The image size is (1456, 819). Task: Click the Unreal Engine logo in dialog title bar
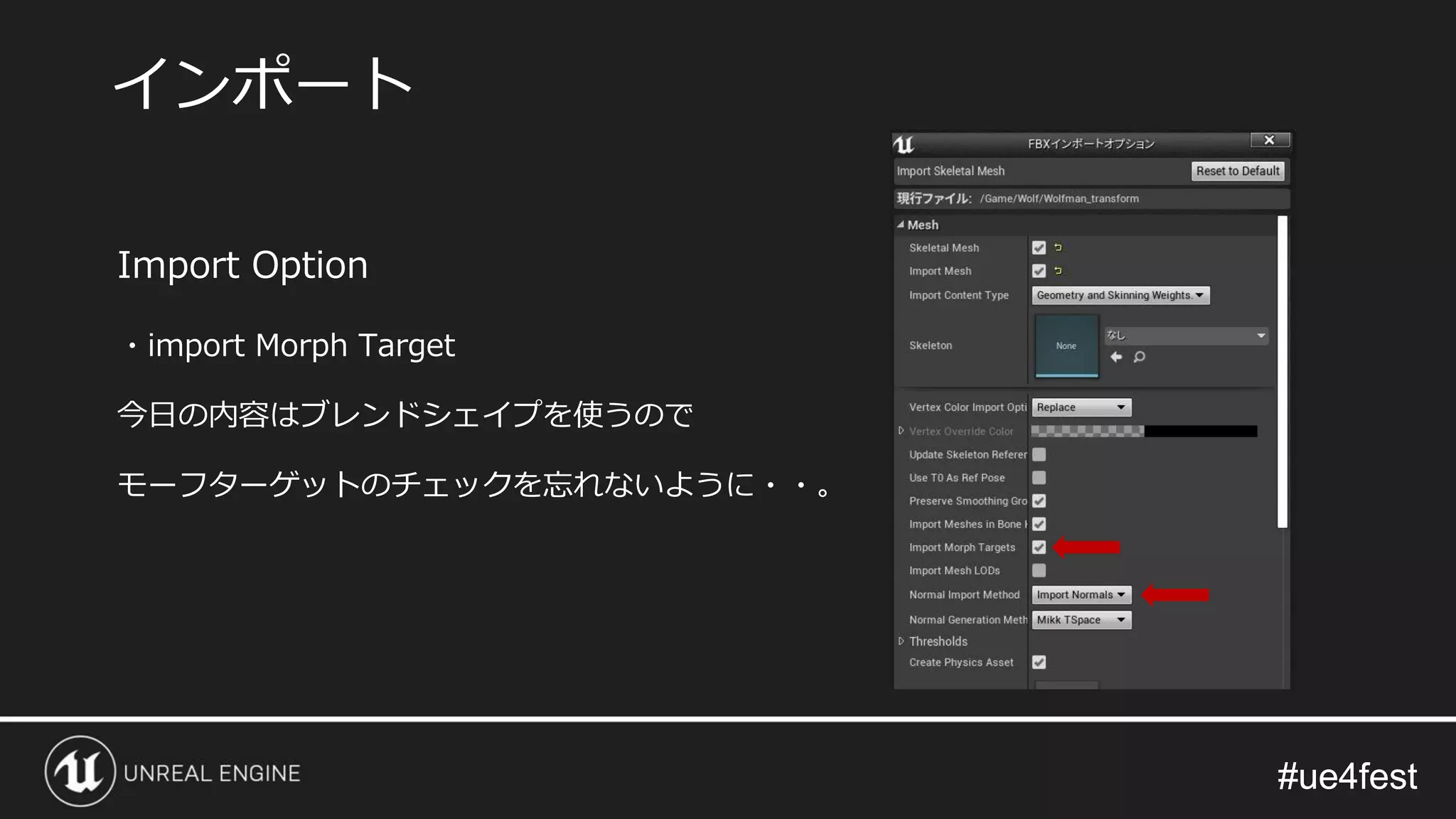pyautogui.click(x=904, y=144)
